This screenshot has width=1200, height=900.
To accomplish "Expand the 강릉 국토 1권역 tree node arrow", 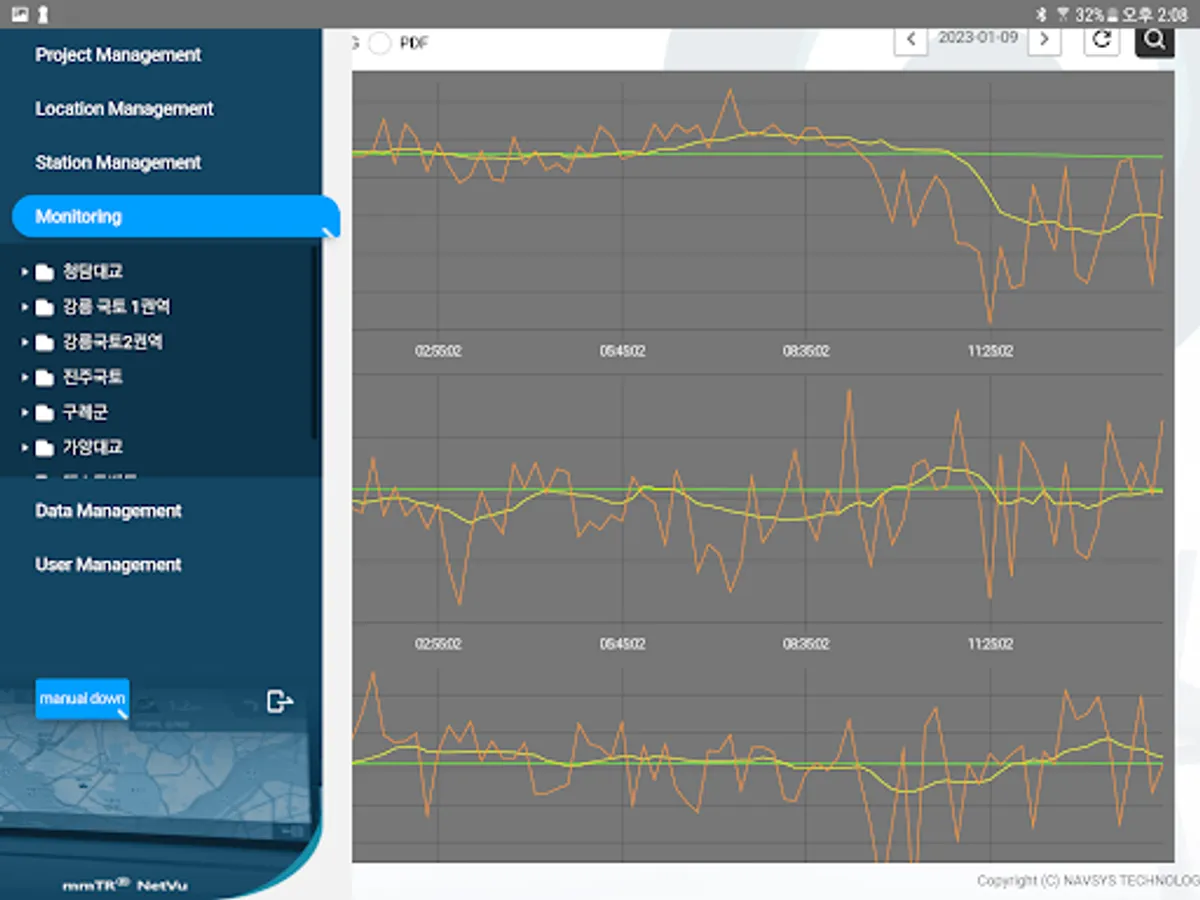I will point(24,307).
